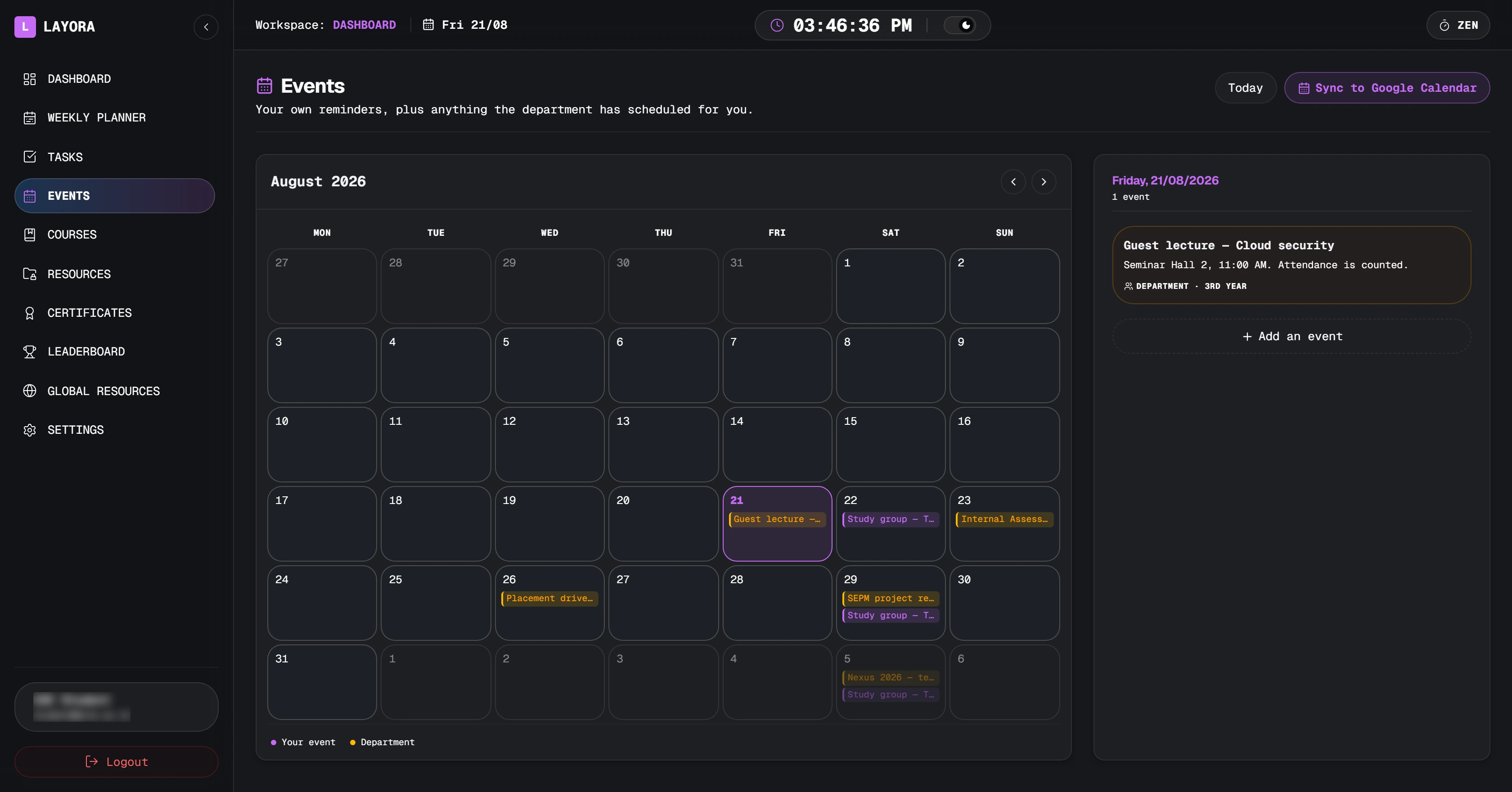Open the SEPM project chip on the 29th

pos(891,598)
